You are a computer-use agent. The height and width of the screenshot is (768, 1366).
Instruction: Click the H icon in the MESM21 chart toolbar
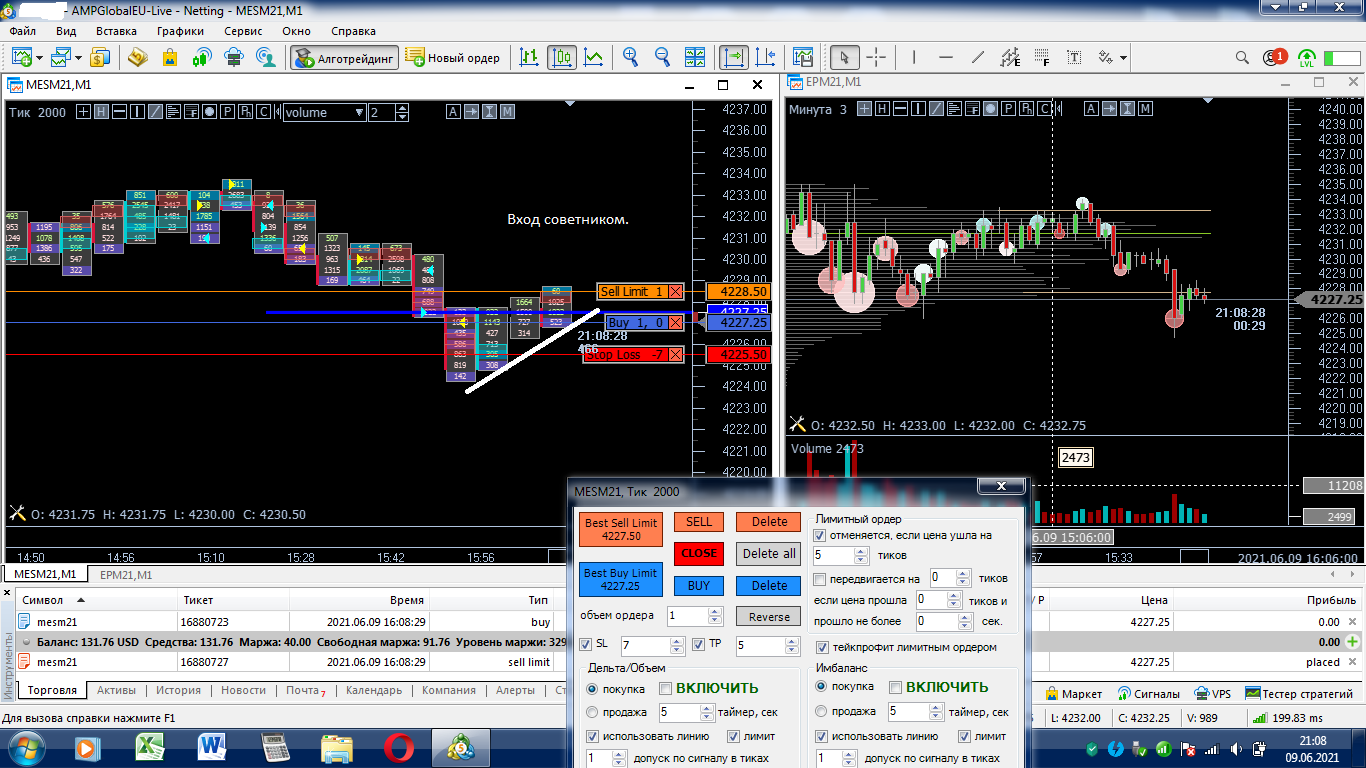101,112
